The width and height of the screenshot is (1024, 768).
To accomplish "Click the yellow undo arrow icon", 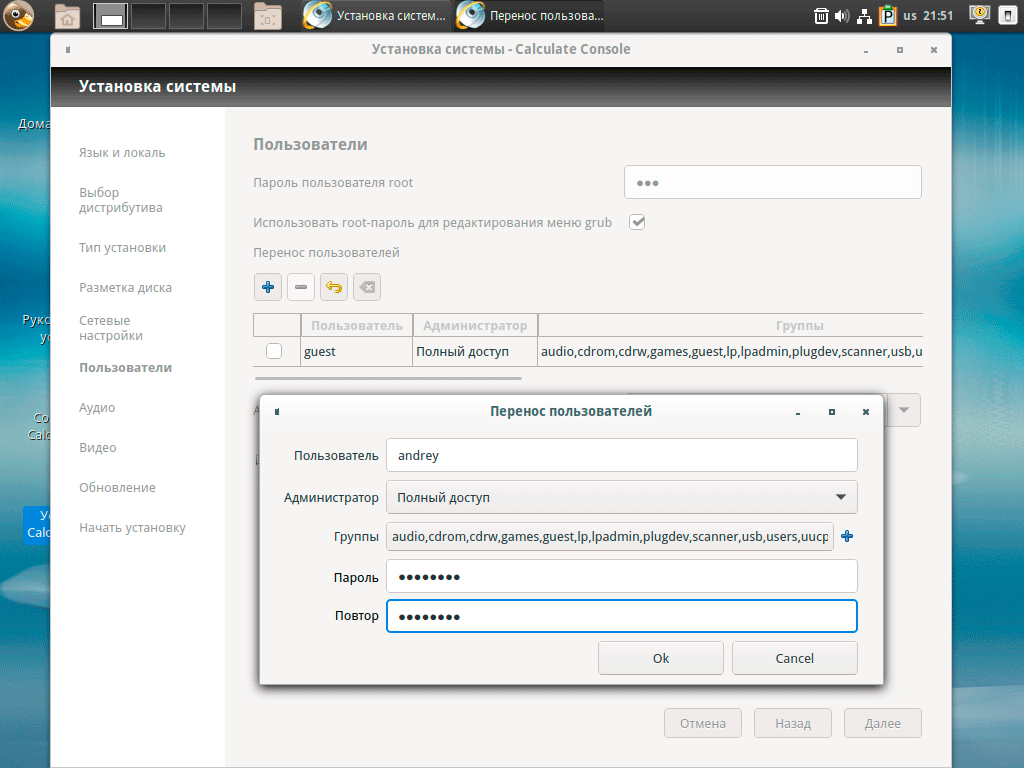I will 334,288.
